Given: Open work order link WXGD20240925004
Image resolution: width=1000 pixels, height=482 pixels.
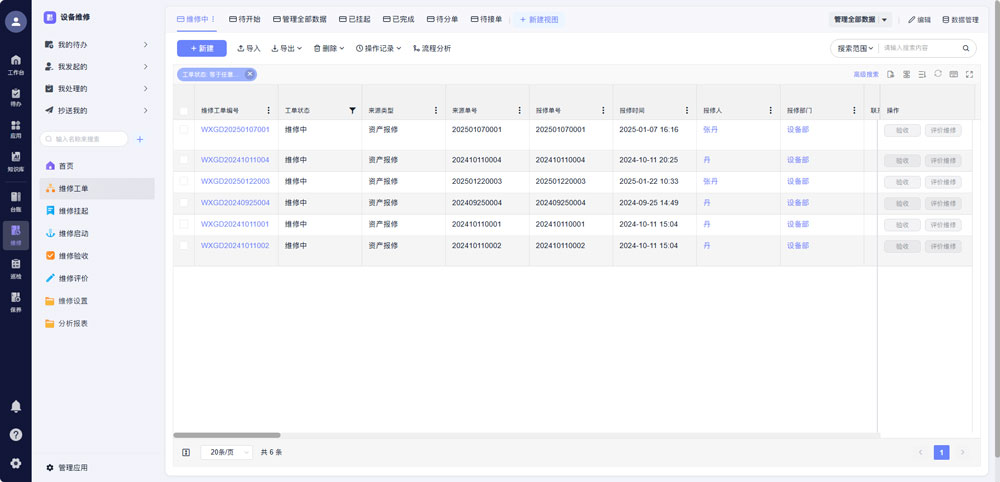Looking at the screenshot, I should (x=235, y=202).
